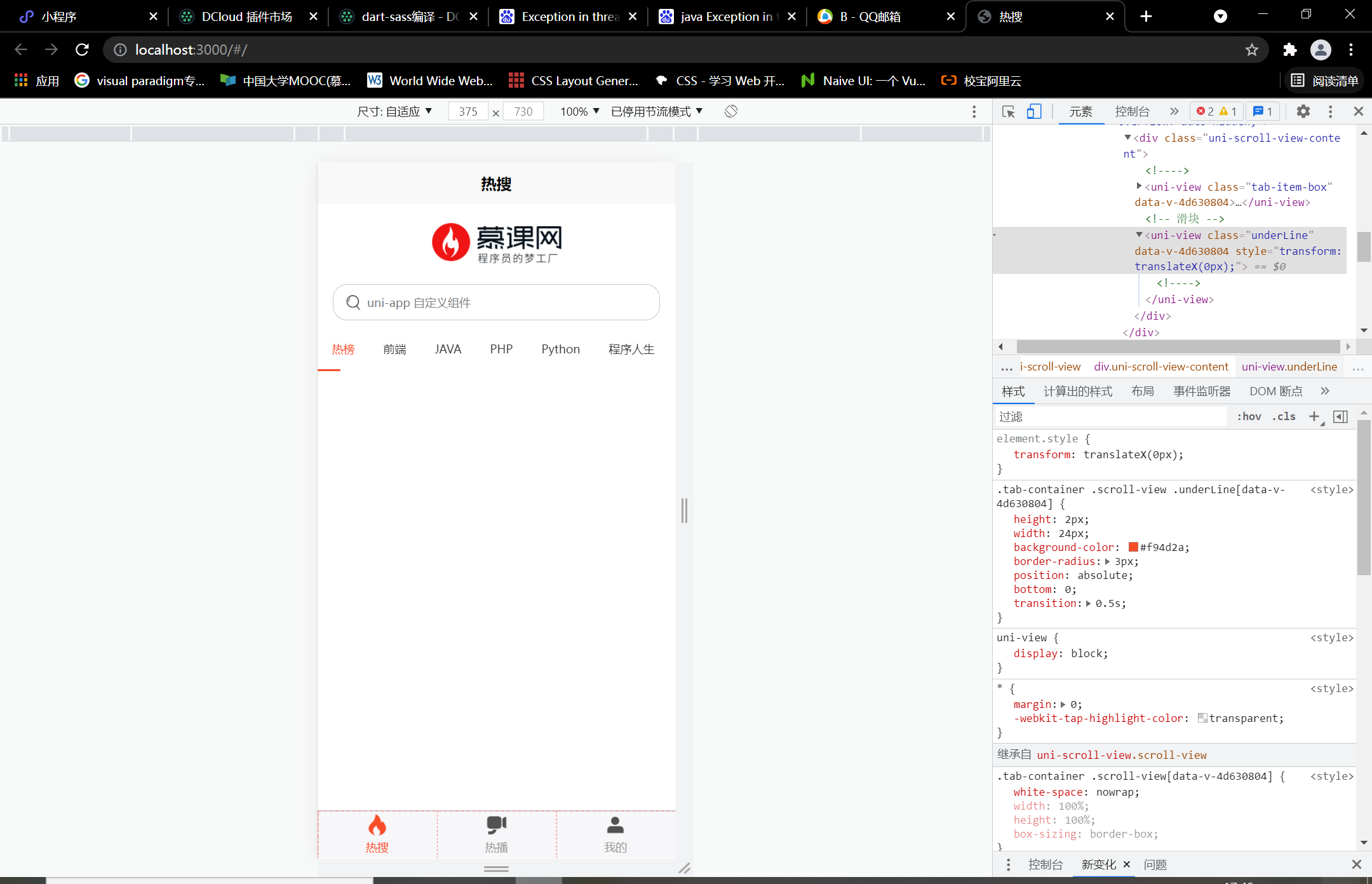The image size is (1372, 884).
Task: Close the DevTools panel
Action: (x=1359, y=112)
